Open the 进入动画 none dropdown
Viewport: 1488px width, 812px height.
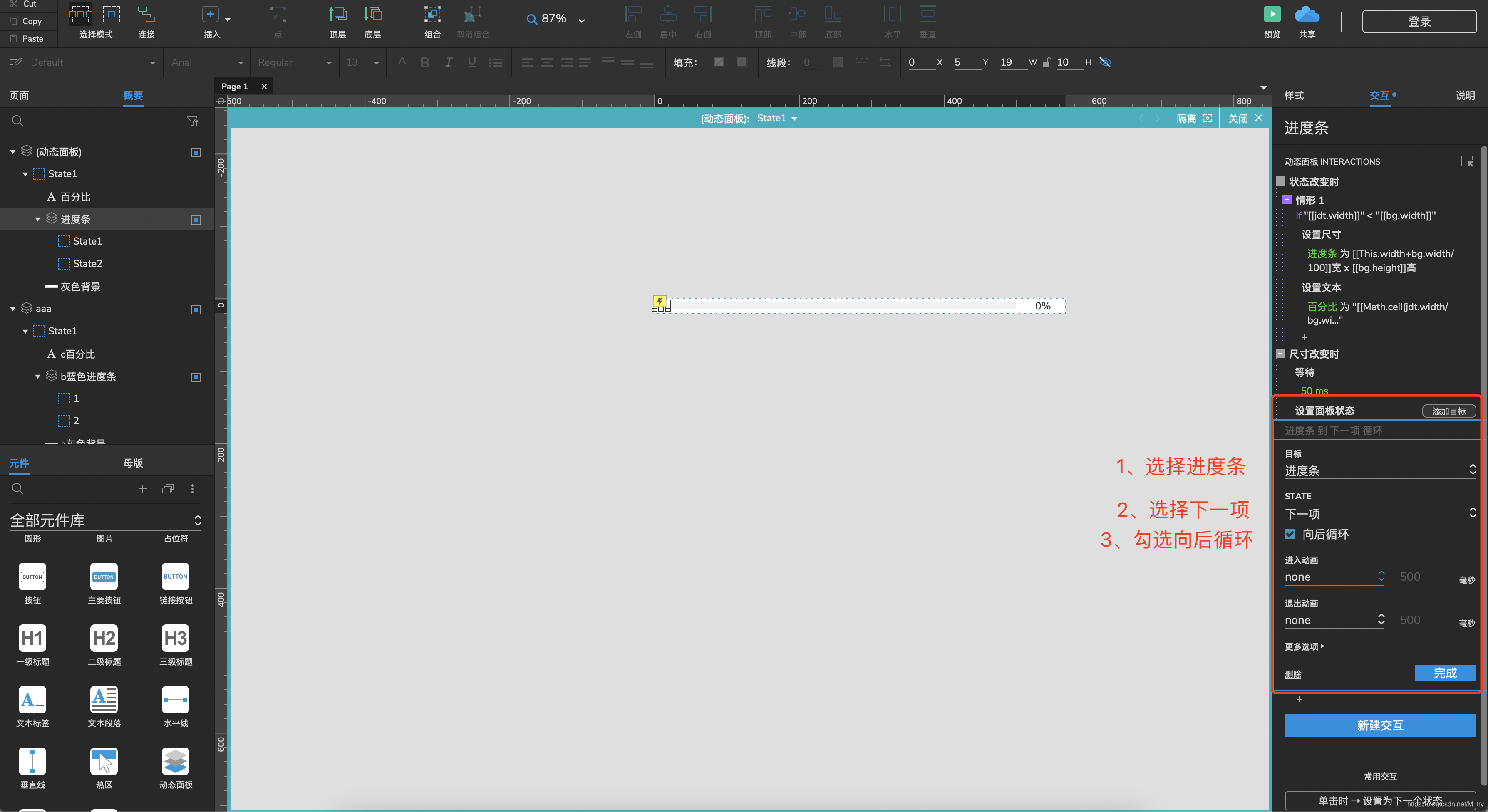1334,577
